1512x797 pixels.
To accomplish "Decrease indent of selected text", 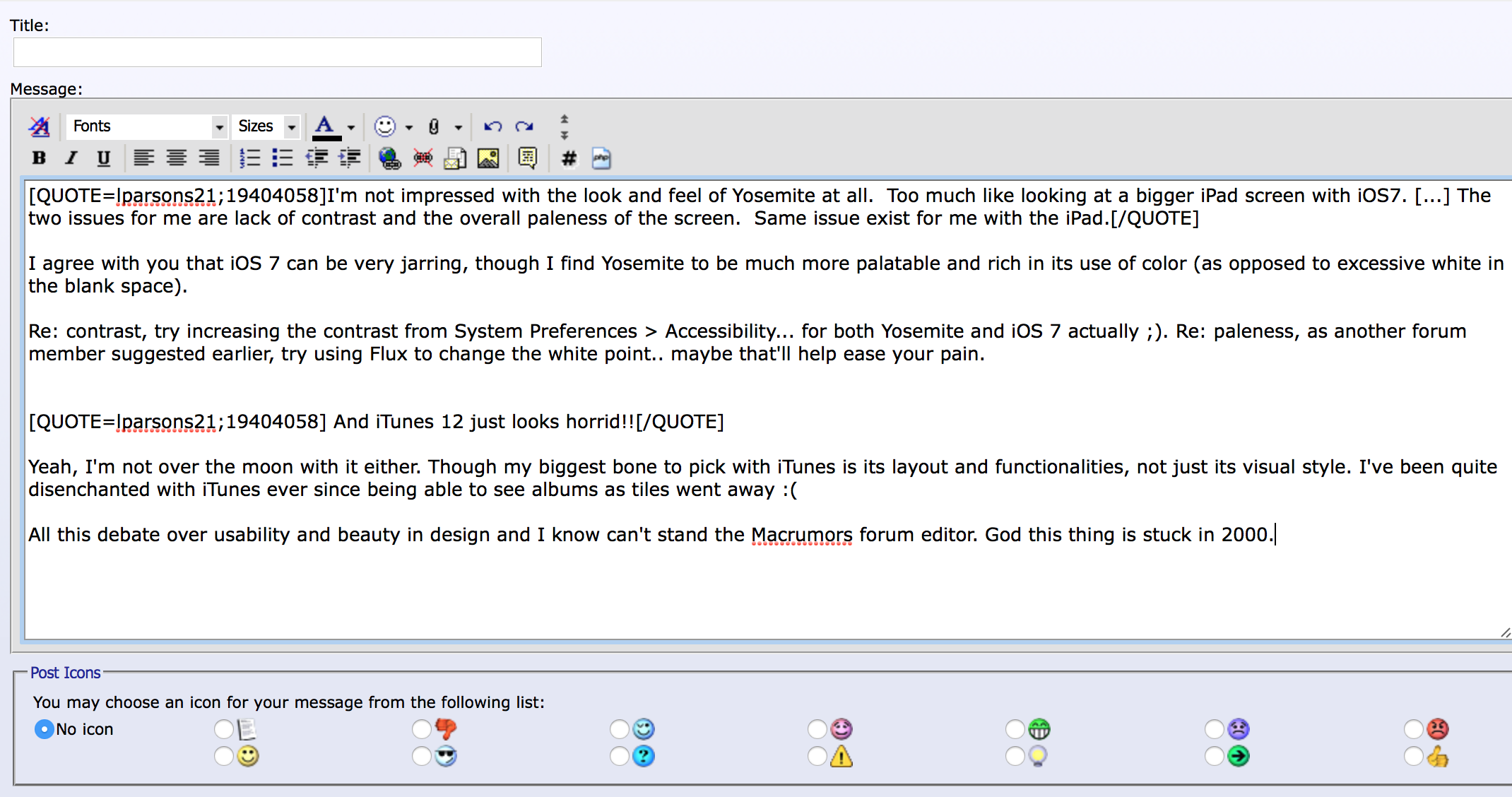I will click(x=317, y=158).
